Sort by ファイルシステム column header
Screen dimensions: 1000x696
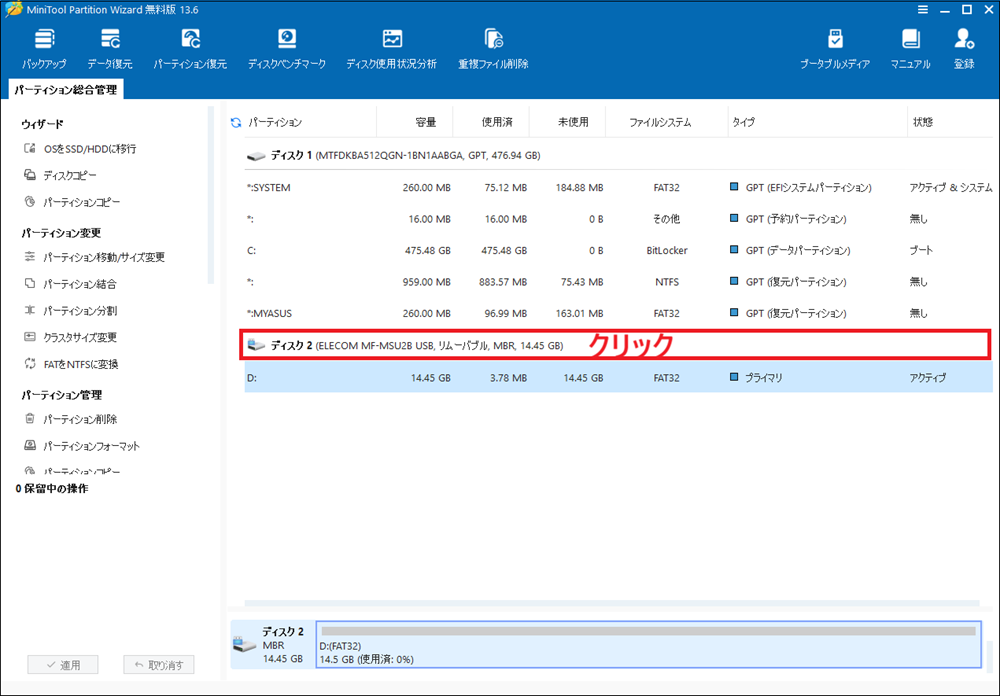tap(666, 122)
